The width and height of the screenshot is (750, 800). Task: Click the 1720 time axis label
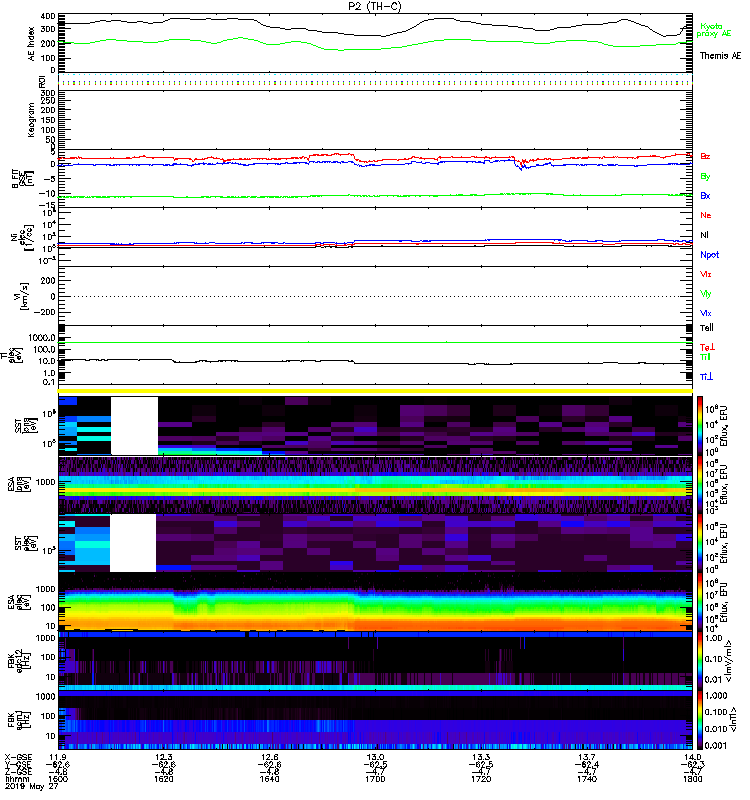(x=481, y=779)
